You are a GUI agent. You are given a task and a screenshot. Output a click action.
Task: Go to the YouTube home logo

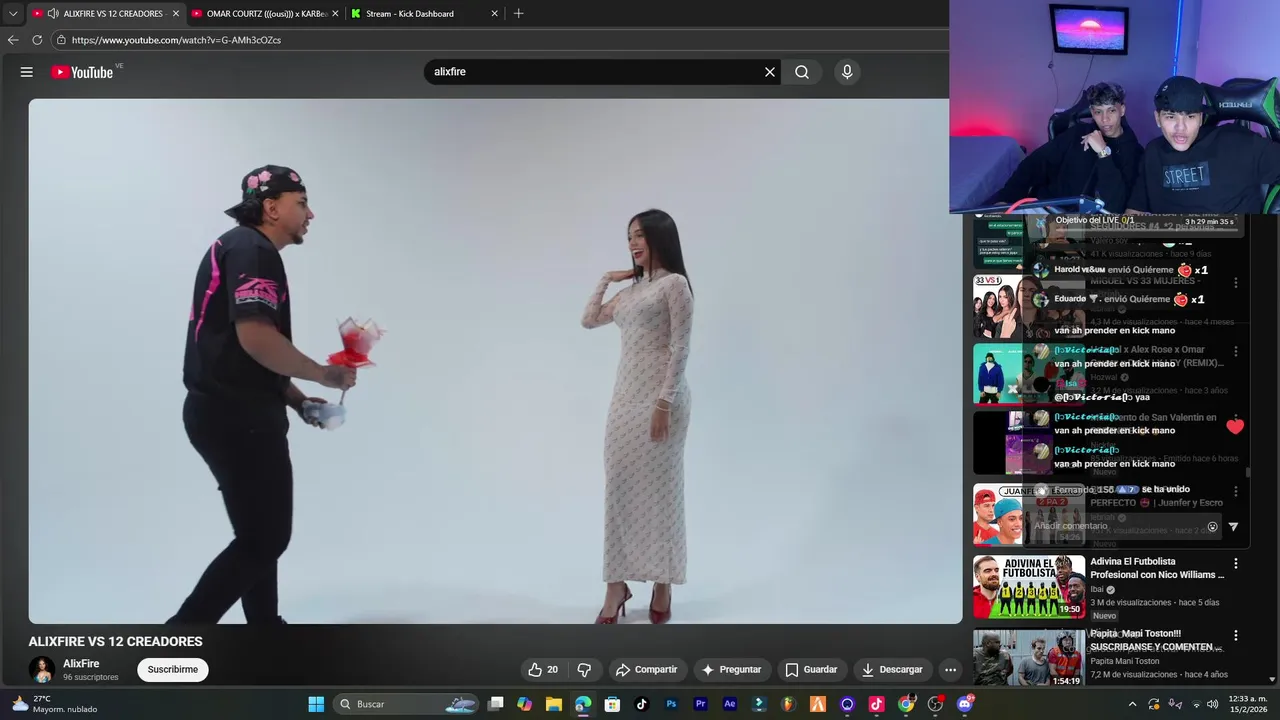click(x=83, y=72)
